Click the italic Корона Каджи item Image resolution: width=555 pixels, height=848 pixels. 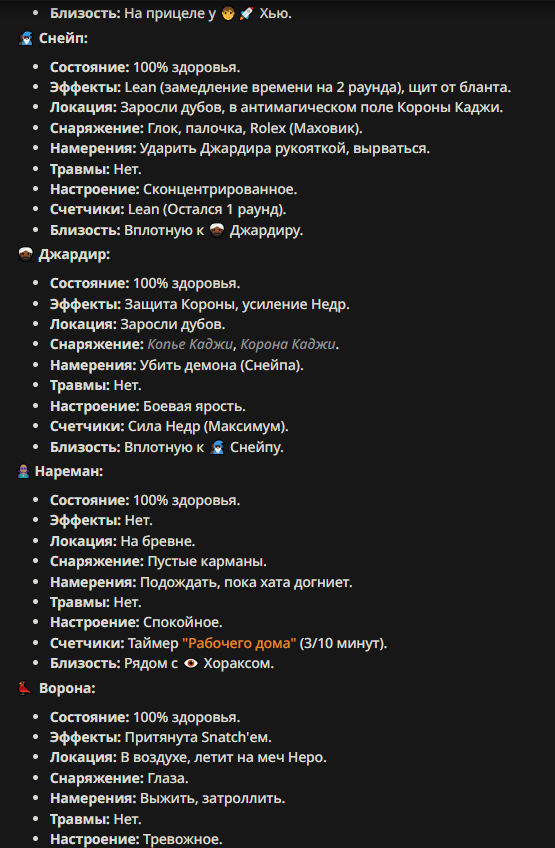pyautogui.click(x=288, y=344)
